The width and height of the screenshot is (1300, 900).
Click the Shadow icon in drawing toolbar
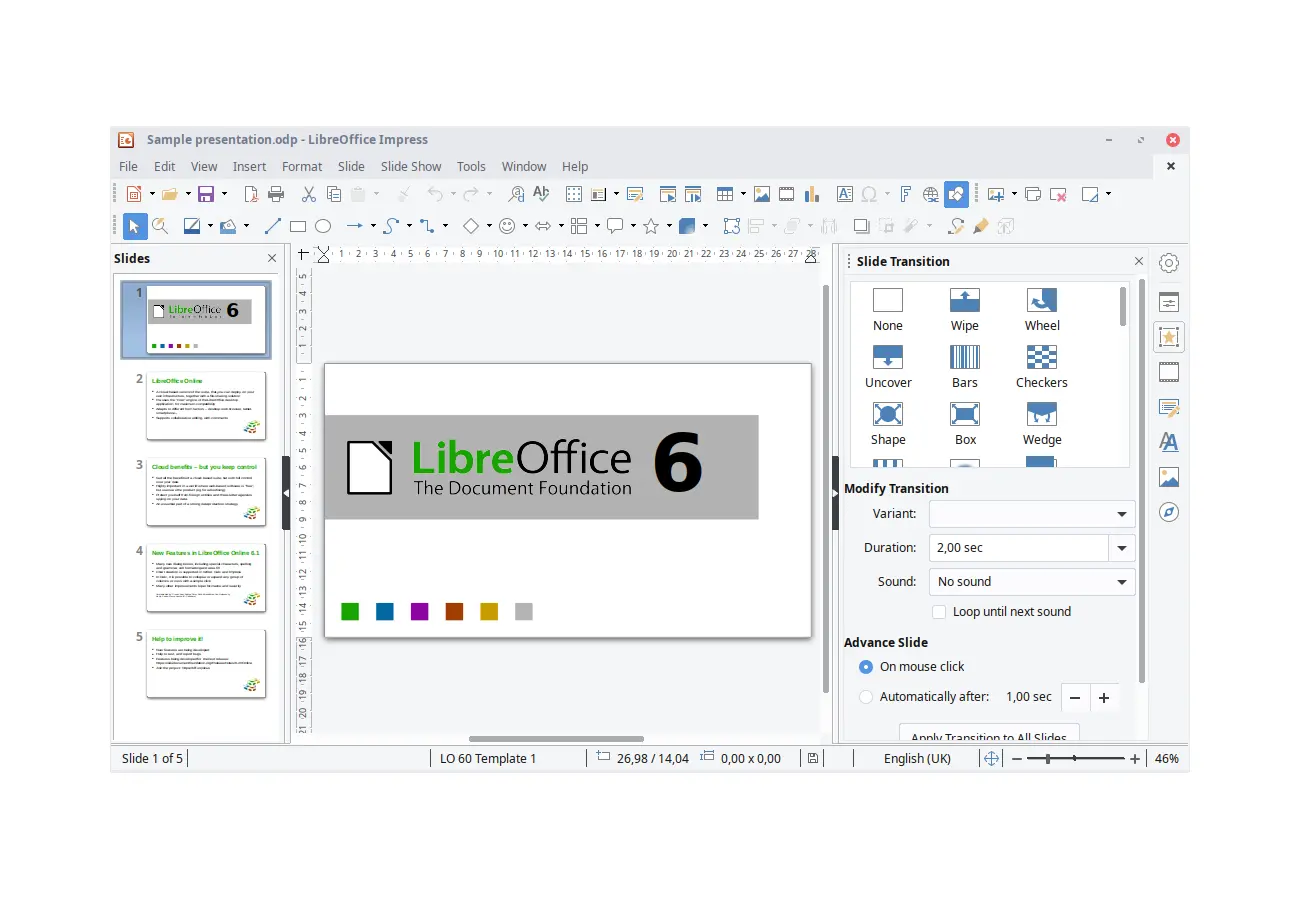pos(860,226)
